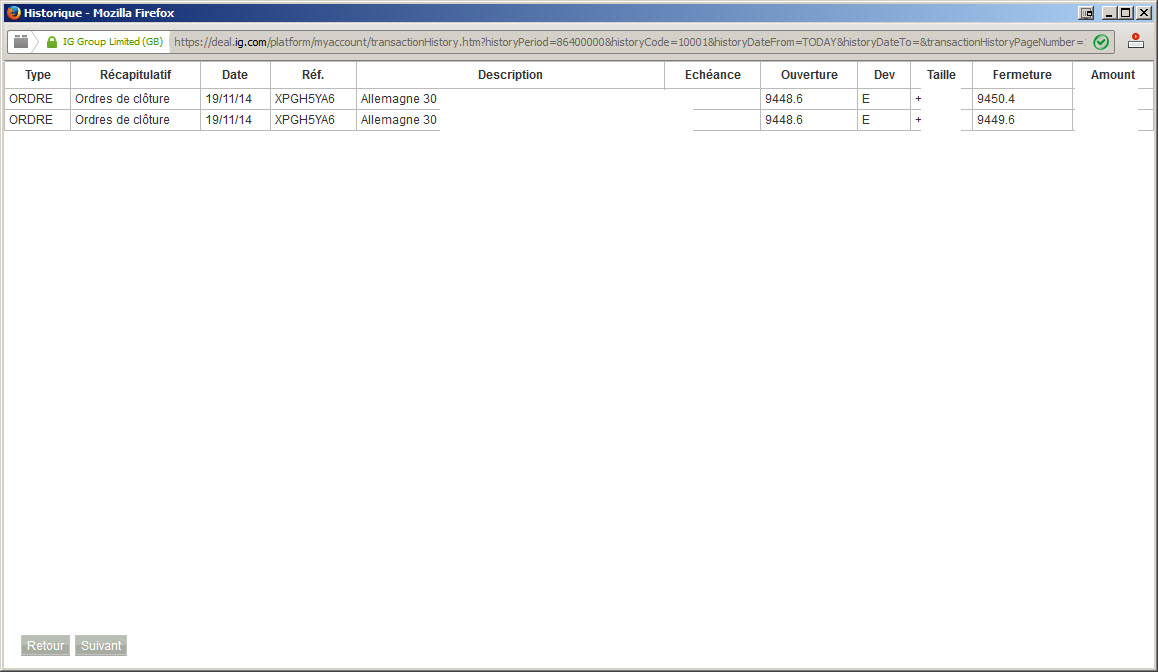
Task: Click the green padlock security icon
Action: point(52,42)
